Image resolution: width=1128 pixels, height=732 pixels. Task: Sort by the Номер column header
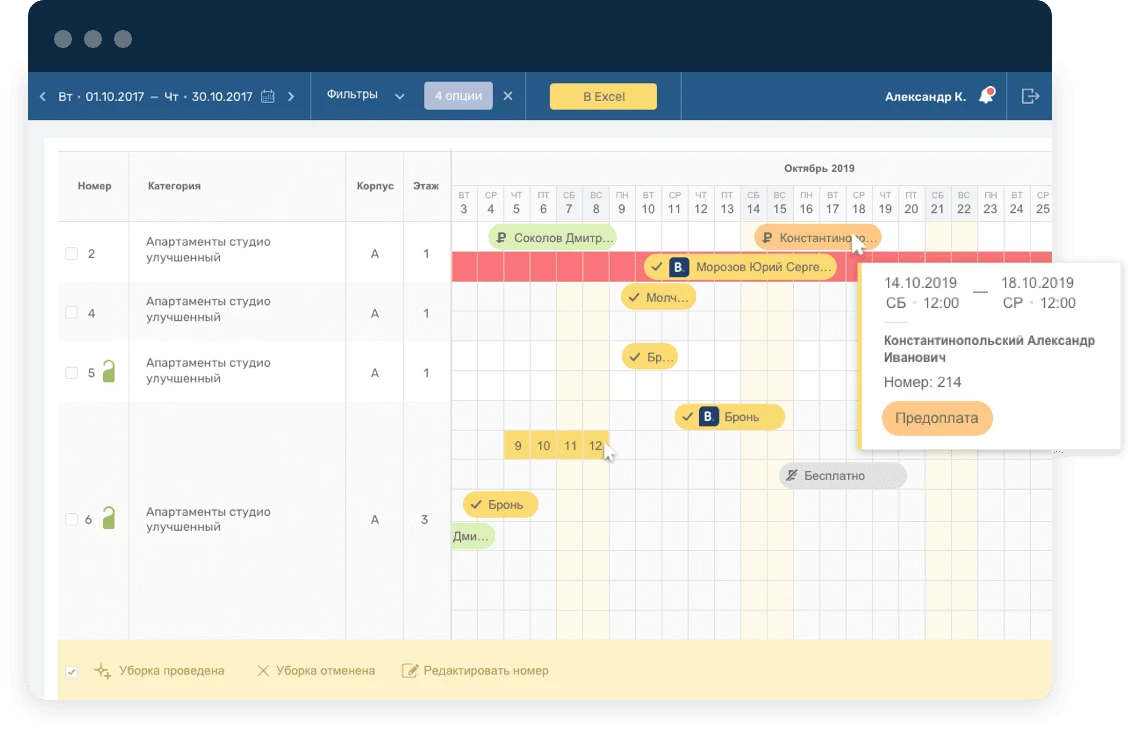[x=94, y=186]
